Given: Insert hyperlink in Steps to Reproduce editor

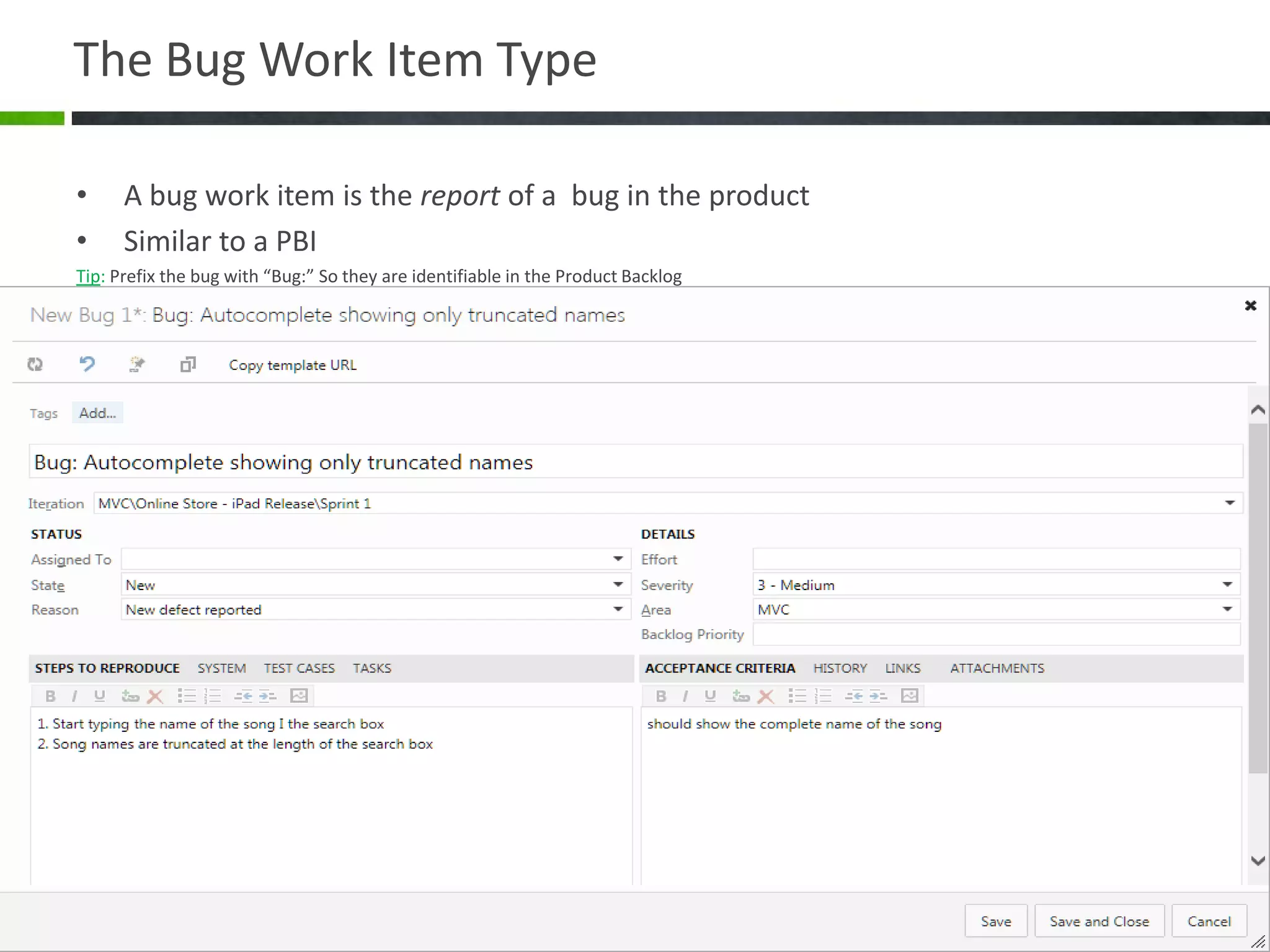Looking at the screenshot, I should (130, 696).
